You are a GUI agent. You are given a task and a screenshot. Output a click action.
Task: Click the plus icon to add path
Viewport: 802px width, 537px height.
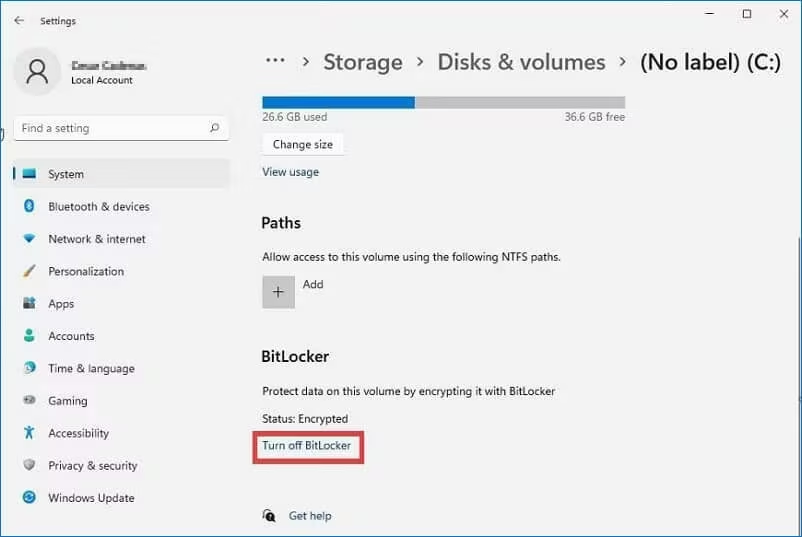pyautogui.click(x=278, y=292)
